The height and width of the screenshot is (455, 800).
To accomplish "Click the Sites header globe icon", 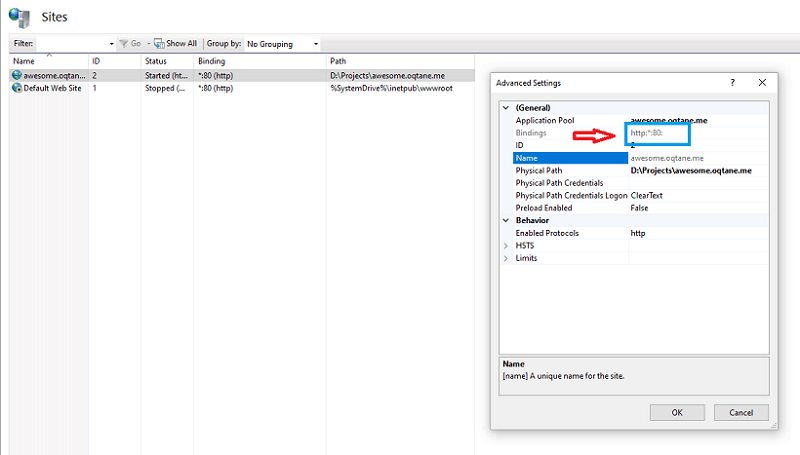I will [x=20, y=17].
